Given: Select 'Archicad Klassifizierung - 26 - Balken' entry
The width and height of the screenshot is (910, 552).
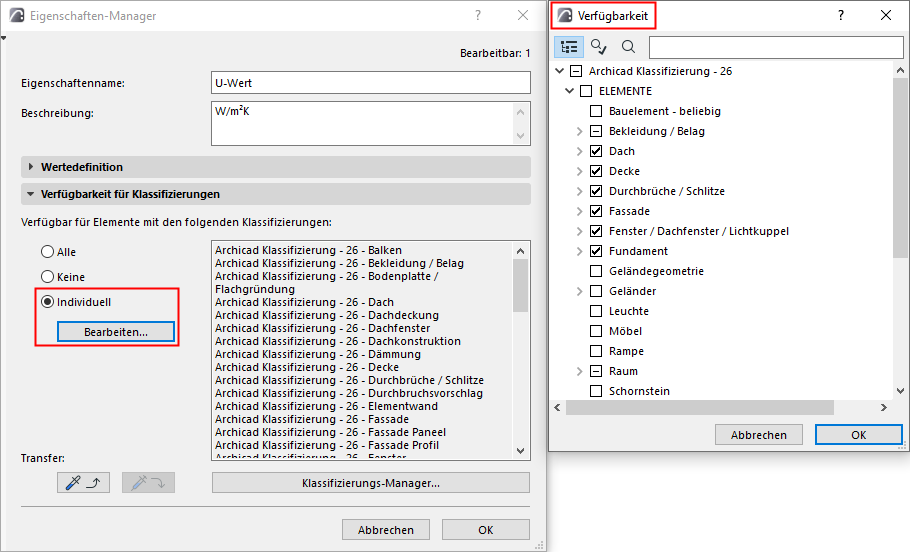Looking at the screenshot, I should 308,250.
